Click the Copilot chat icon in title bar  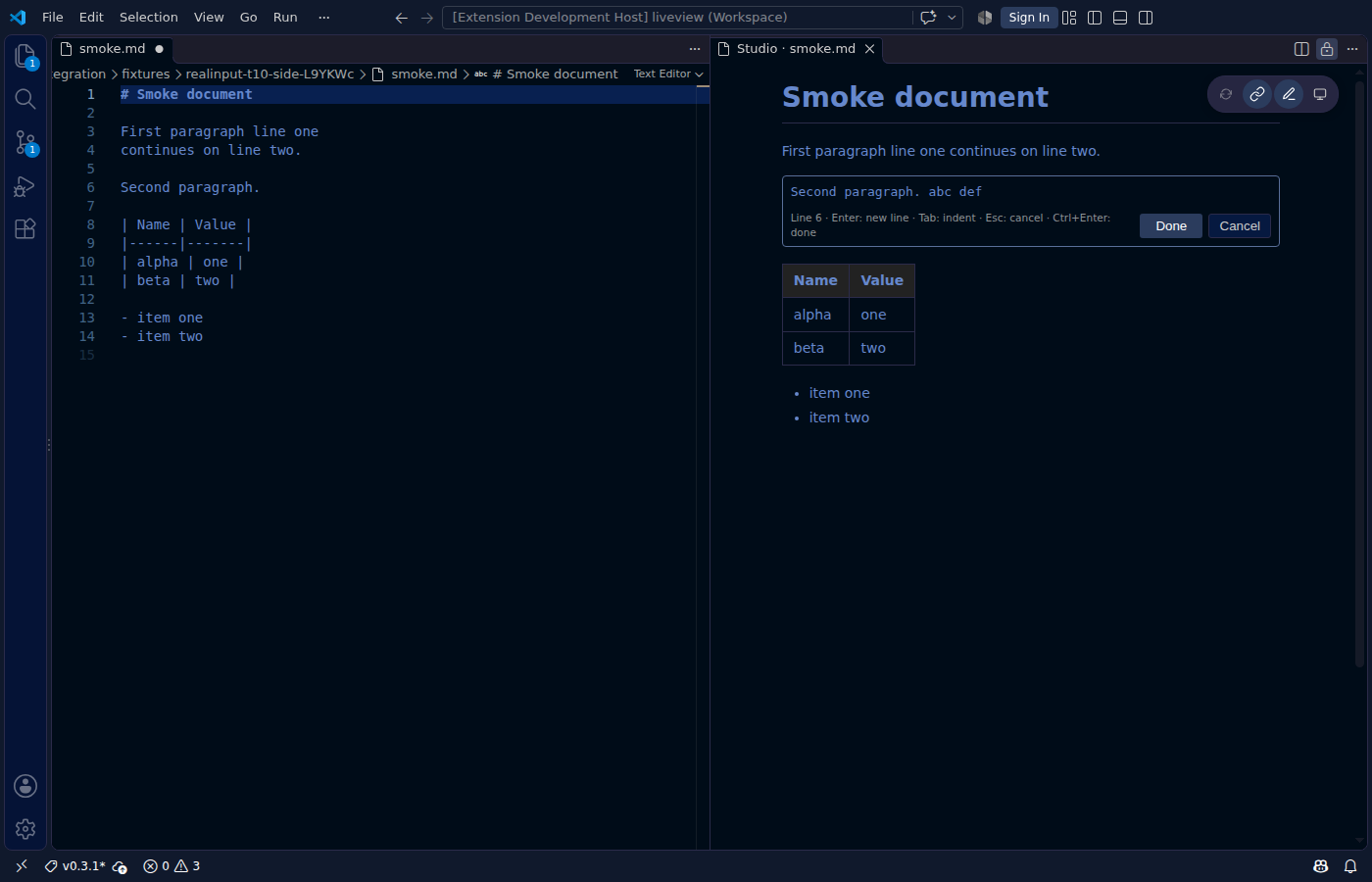(928, 18)
